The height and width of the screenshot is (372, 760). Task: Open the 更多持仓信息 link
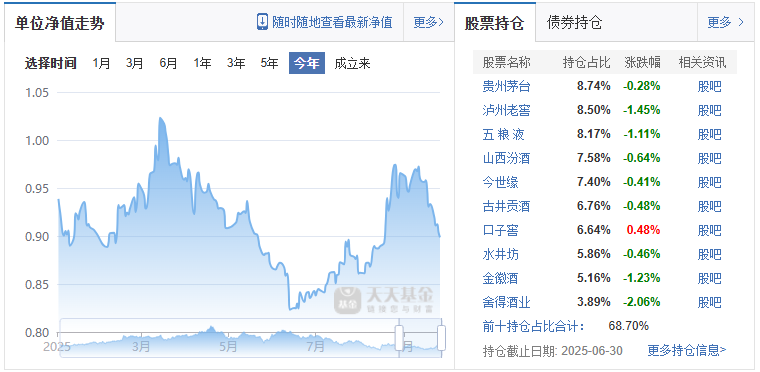(x=687, y=350)
